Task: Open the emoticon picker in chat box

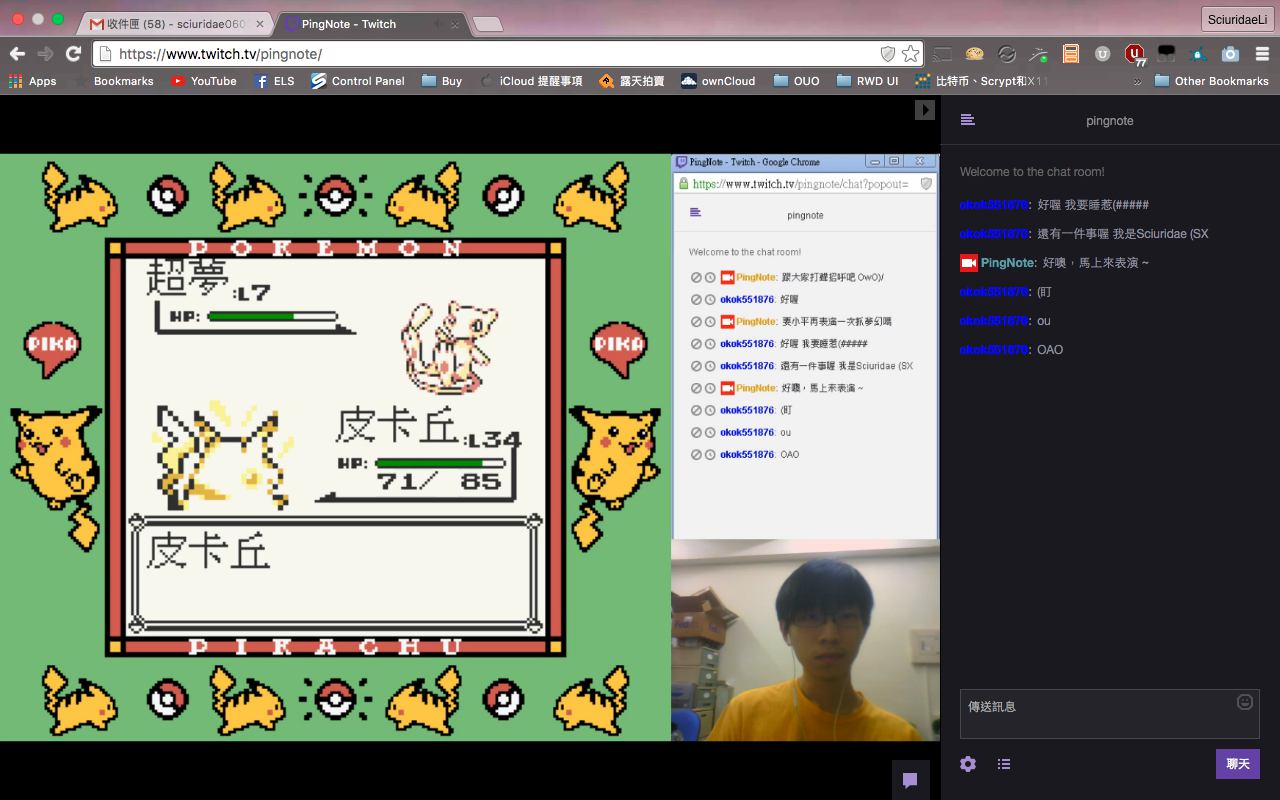Action: (1245, 702)
